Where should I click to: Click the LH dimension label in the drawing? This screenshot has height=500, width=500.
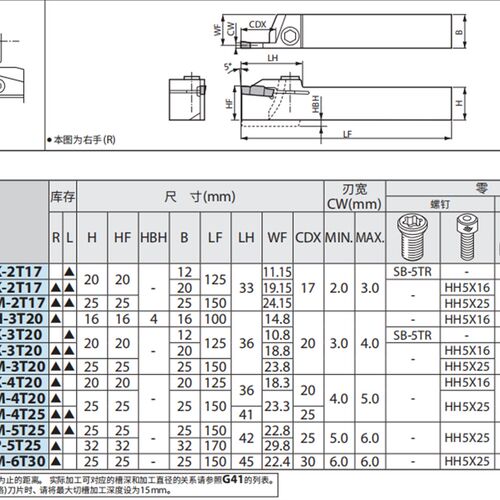click(273, 58)
